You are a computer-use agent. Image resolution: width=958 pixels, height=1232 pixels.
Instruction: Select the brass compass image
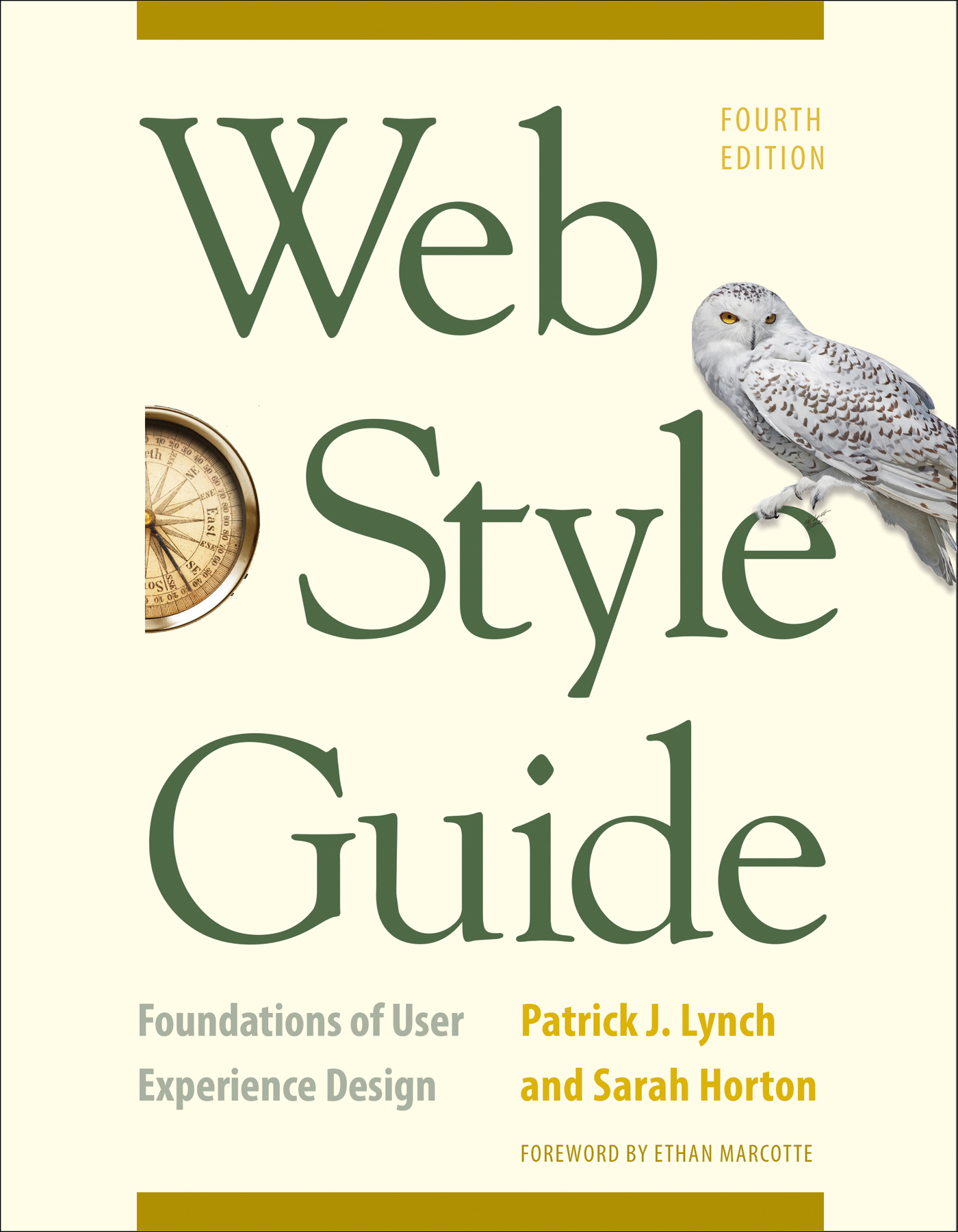pos(202,519)
